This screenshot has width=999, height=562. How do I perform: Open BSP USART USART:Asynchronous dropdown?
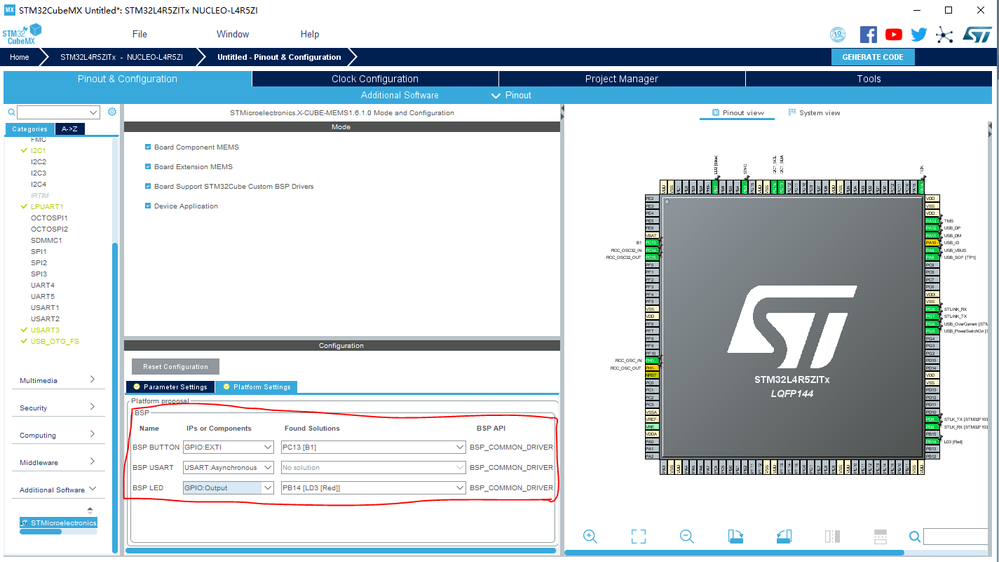(228, 468)
